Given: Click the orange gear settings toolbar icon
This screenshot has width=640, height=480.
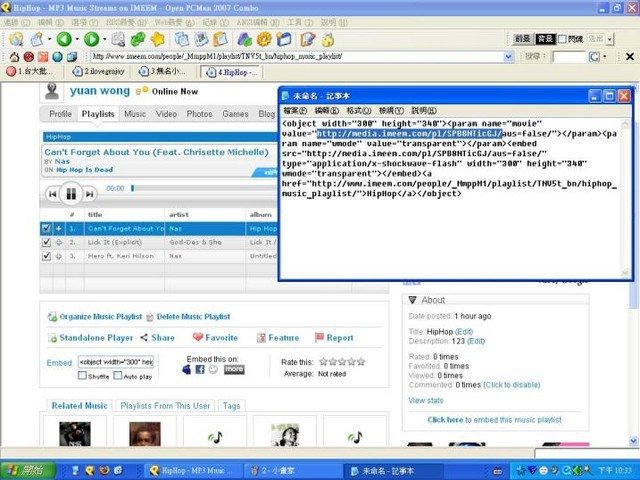Looking at the screenshot, I should pyautogui.click(x=264, y=39).
